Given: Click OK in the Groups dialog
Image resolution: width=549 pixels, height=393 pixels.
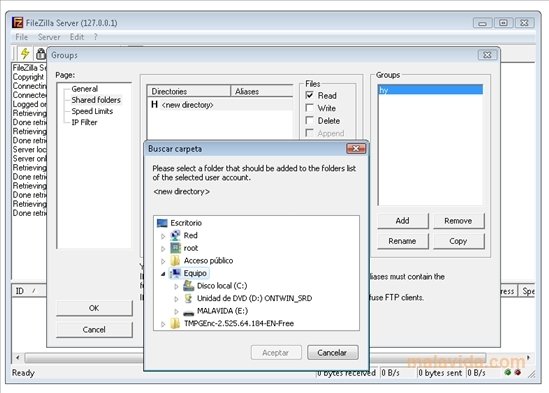Looking at the screenshot, I should pos(94,308).
